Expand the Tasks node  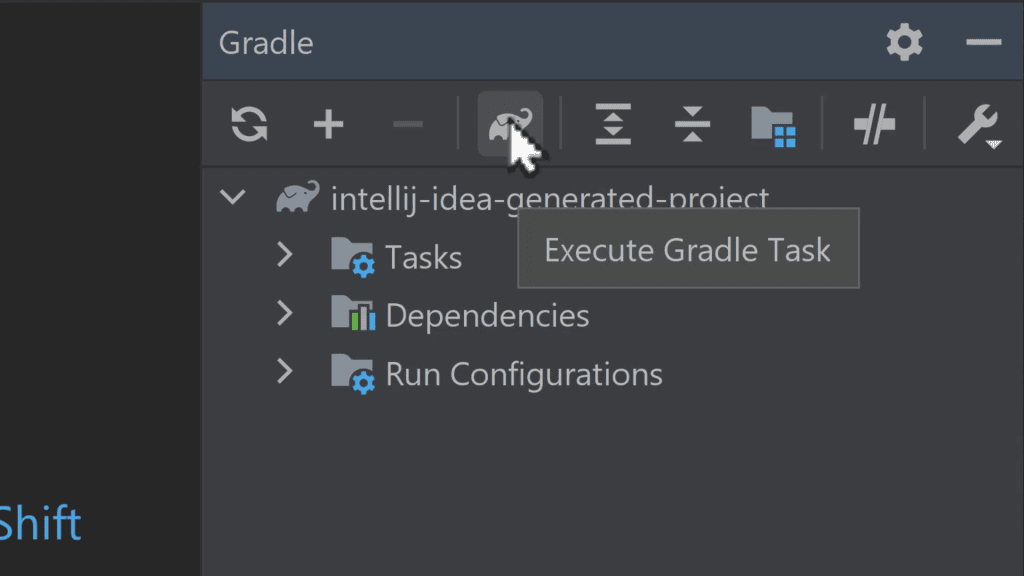285,255
